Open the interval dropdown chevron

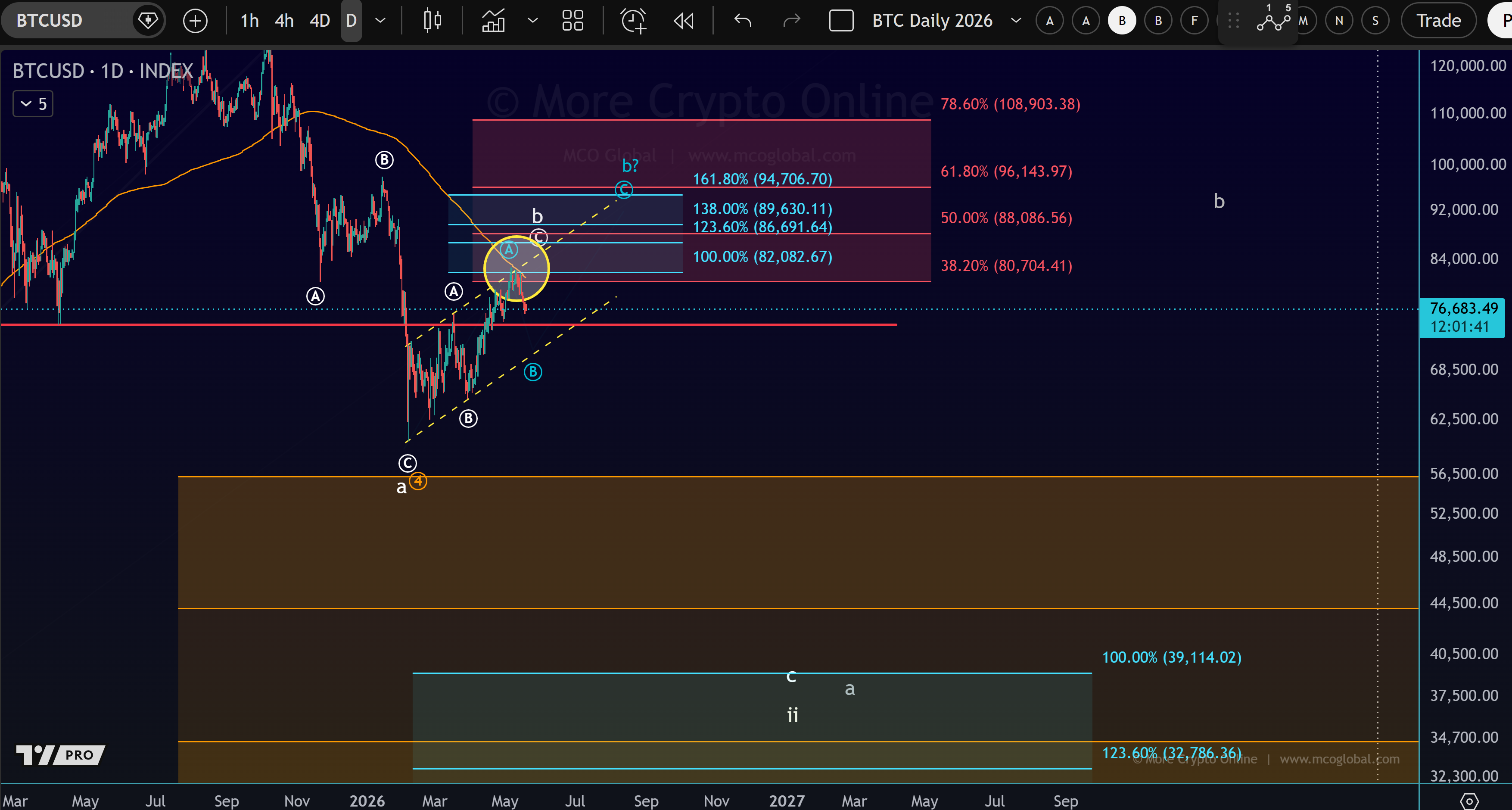[x=380, y=21]
